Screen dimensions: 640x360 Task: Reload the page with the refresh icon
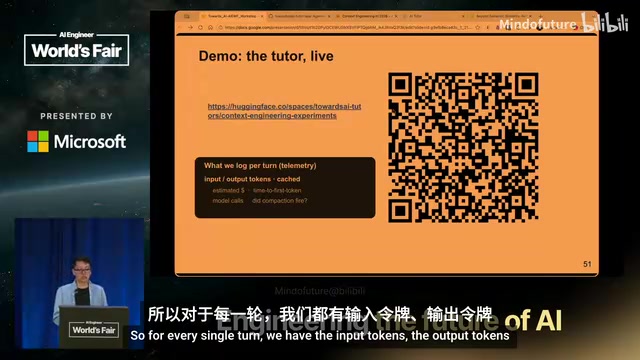click(200, 27)
